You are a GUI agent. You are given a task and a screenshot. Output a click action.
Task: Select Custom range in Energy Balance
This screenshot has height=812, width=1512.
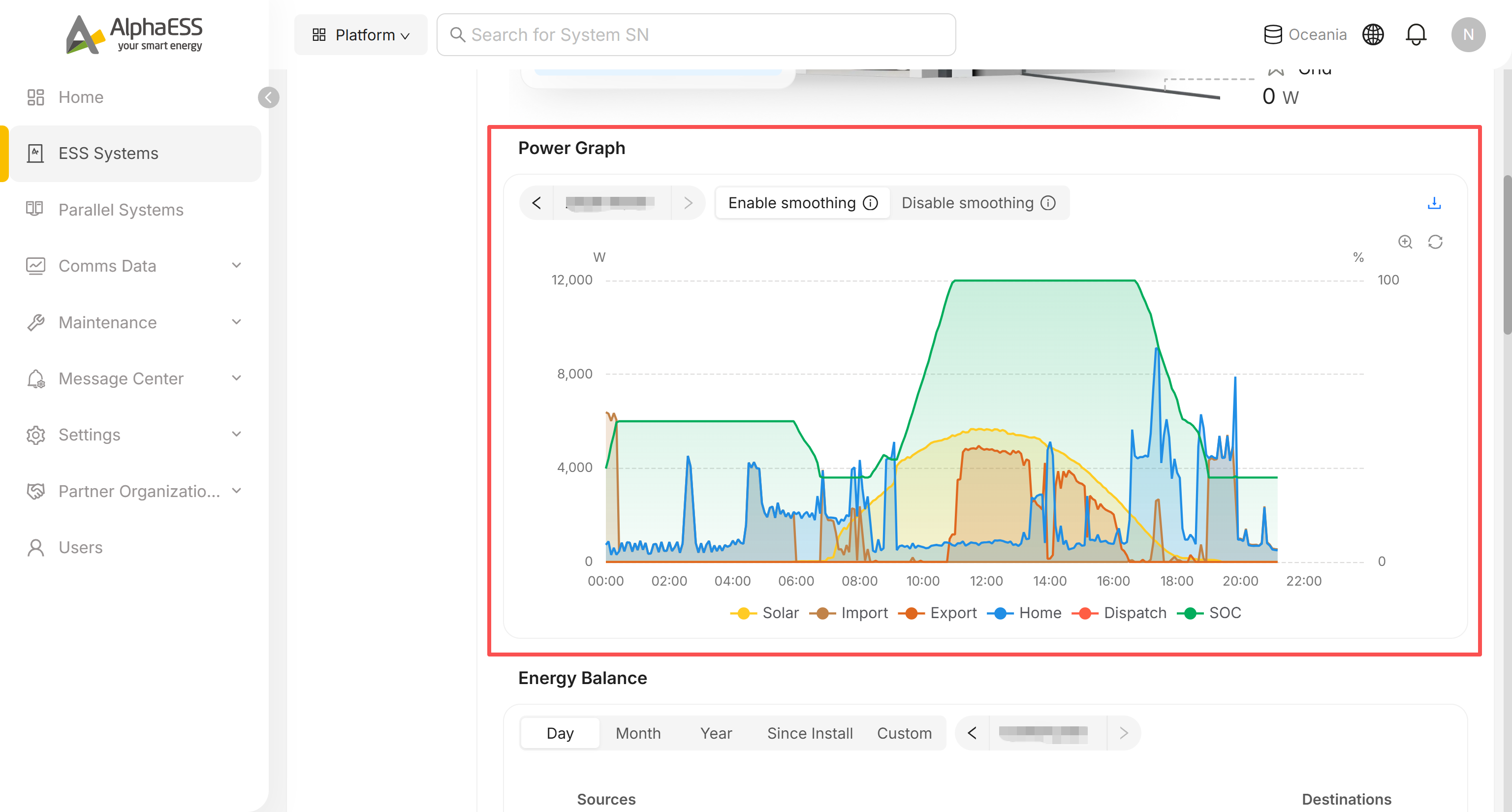(904, 733)
